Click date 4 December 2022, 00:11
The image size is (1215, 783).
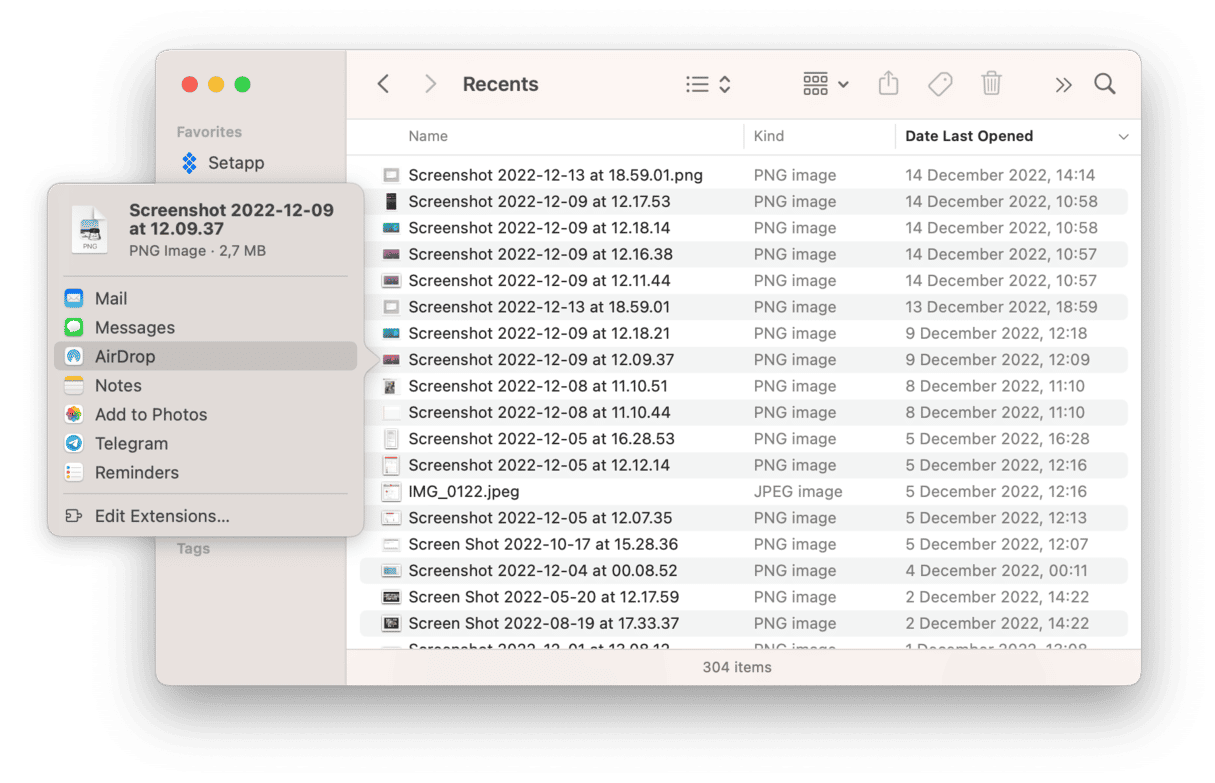(998, 570)
